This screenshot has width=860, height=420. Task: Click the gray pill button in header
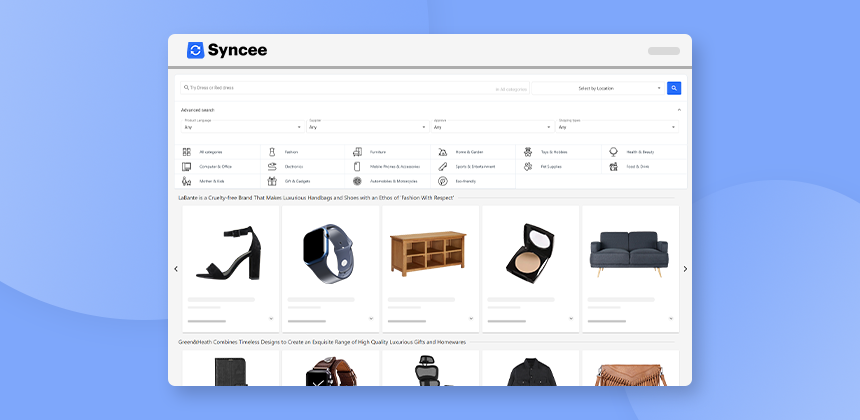[x=664, y=51]
